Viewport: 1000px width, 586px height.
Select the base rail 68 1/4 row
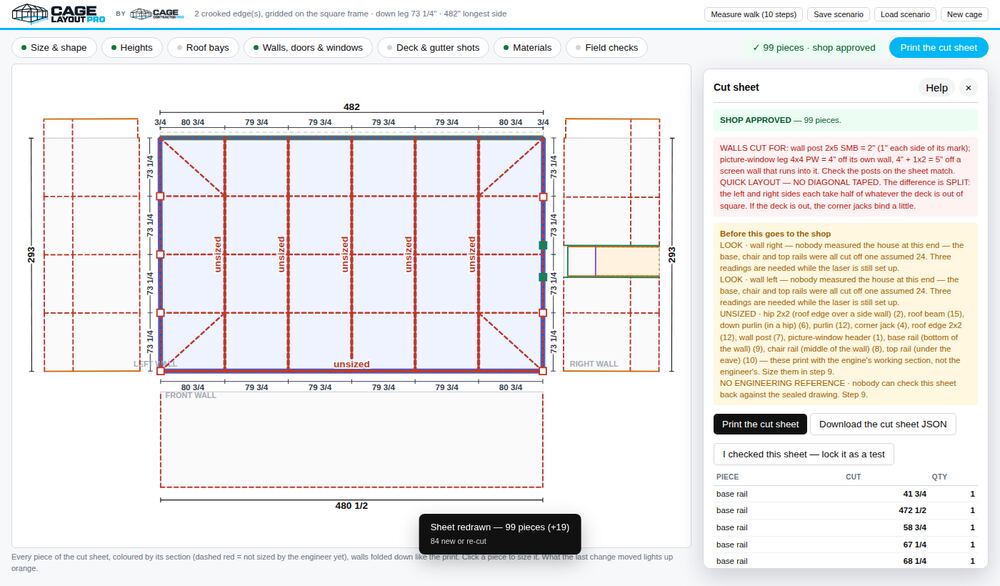coord(845,561)
